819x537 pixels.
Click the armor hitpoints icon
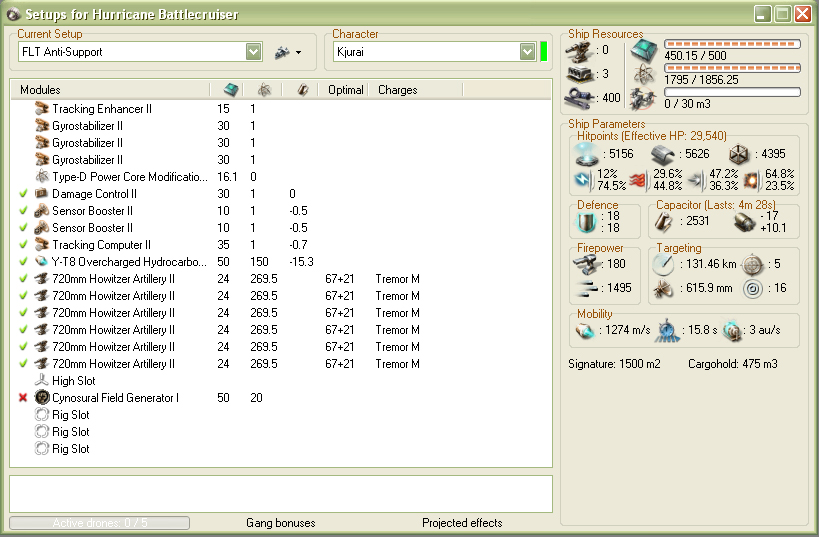point(665,154)
